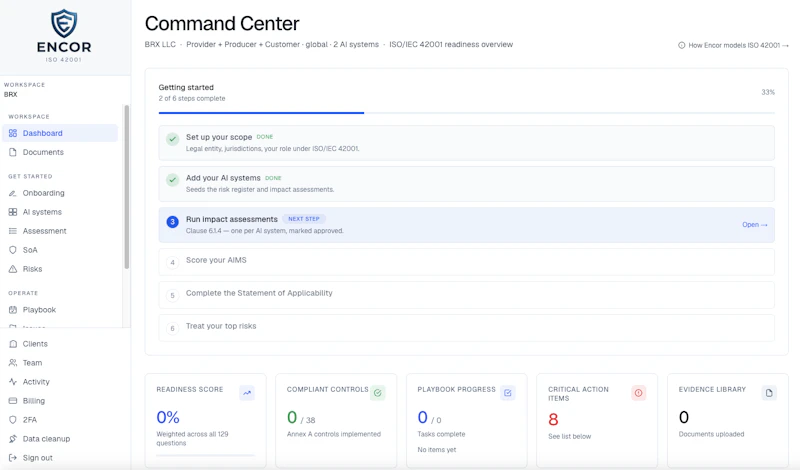This screenshot has height=470, width=800.
Task: Navigate to AI systems page
Action: 60,212
